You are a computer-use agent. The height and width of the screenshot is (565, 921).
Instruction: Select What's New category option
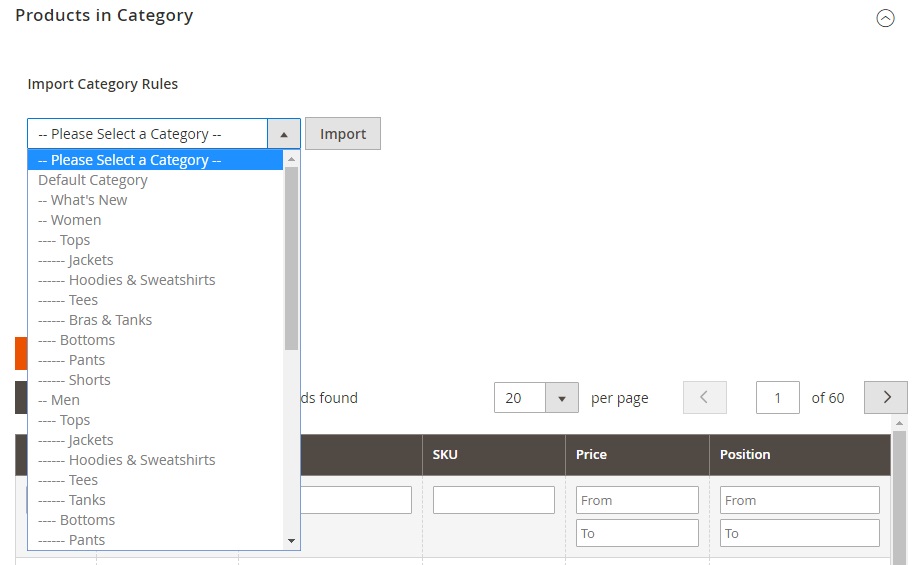click(155, 200)
